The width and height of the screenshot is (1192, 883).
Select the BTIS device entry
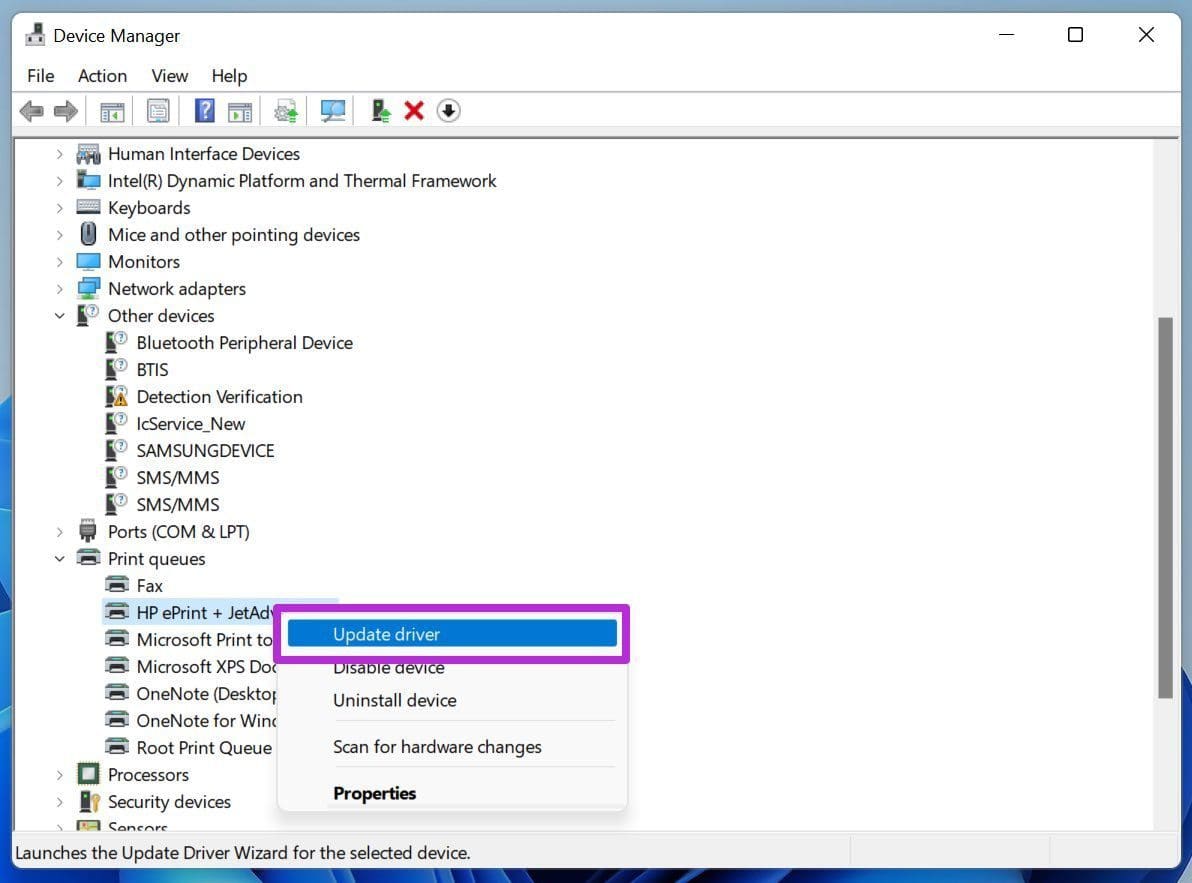coord(152,369)
